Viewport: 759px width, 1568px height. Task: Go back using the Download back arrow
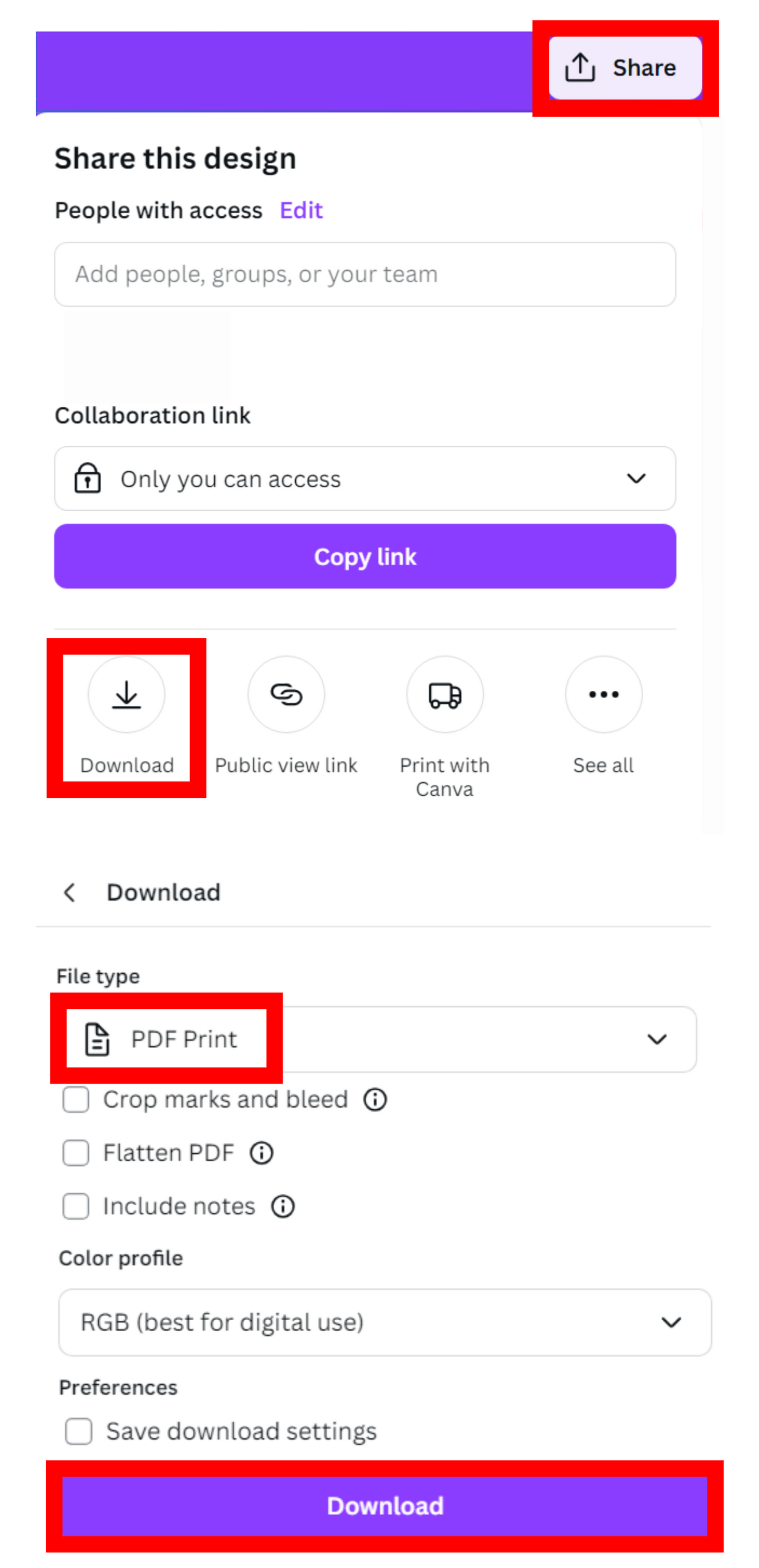[x=69, y=893]
